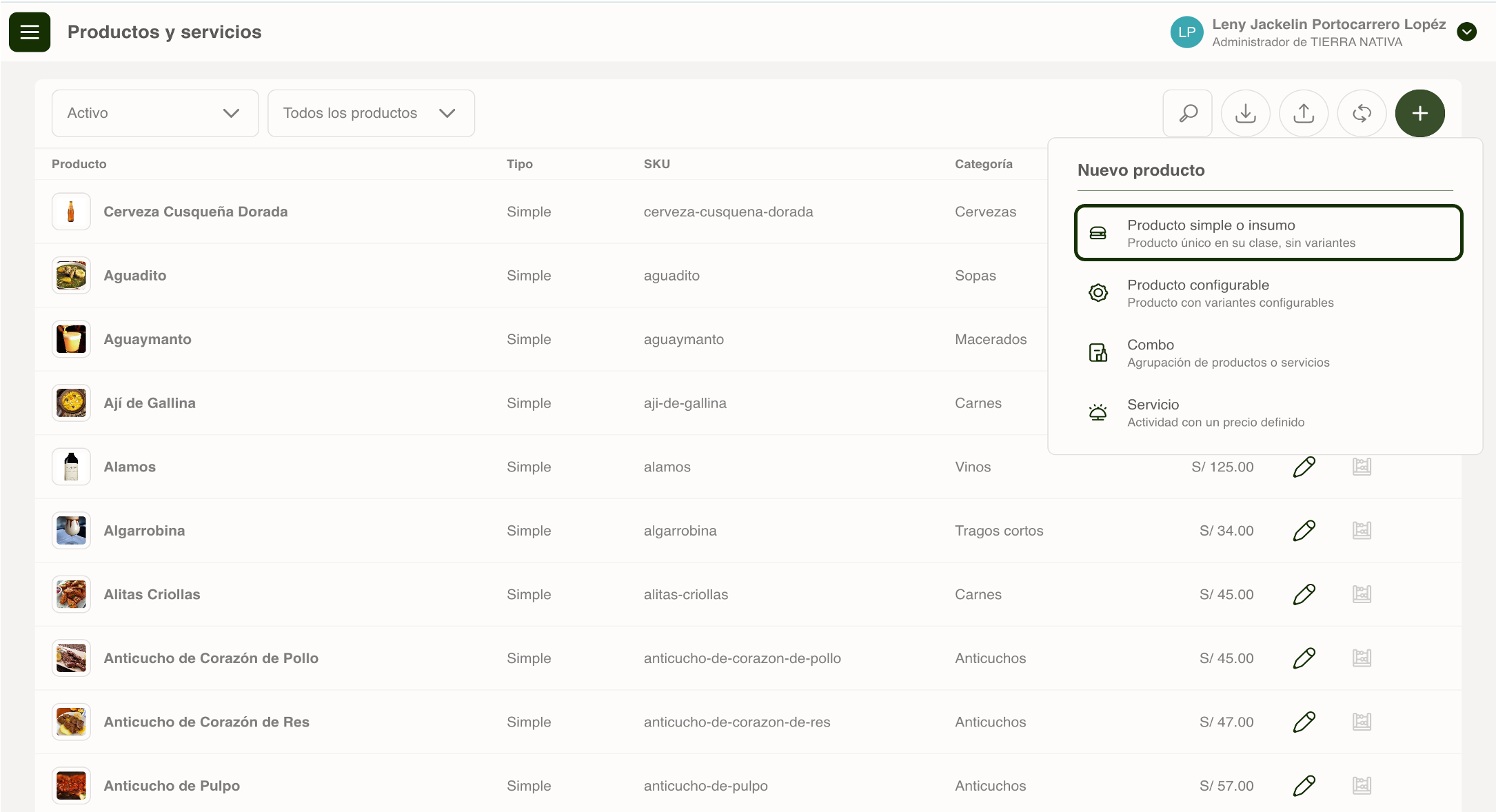Screen dimensions: 1496x812
Task: Select Producto simple o insumo option
Action: click(1268, 233)
